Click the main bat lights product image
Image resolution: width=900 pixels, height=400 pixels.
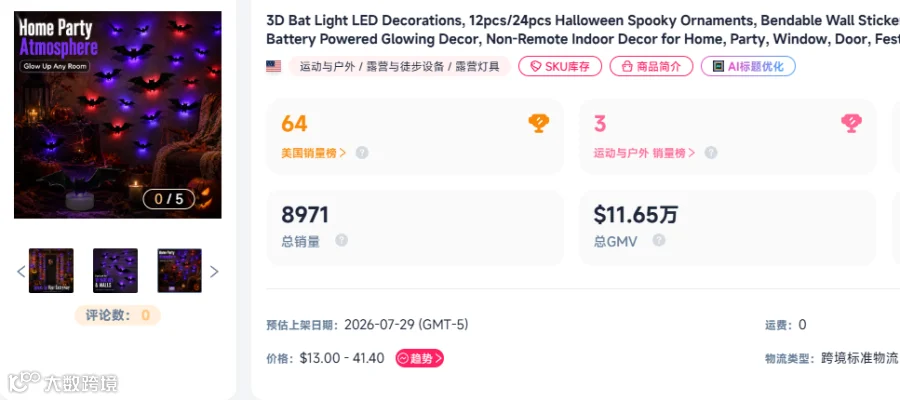click(x=118, y=115)
